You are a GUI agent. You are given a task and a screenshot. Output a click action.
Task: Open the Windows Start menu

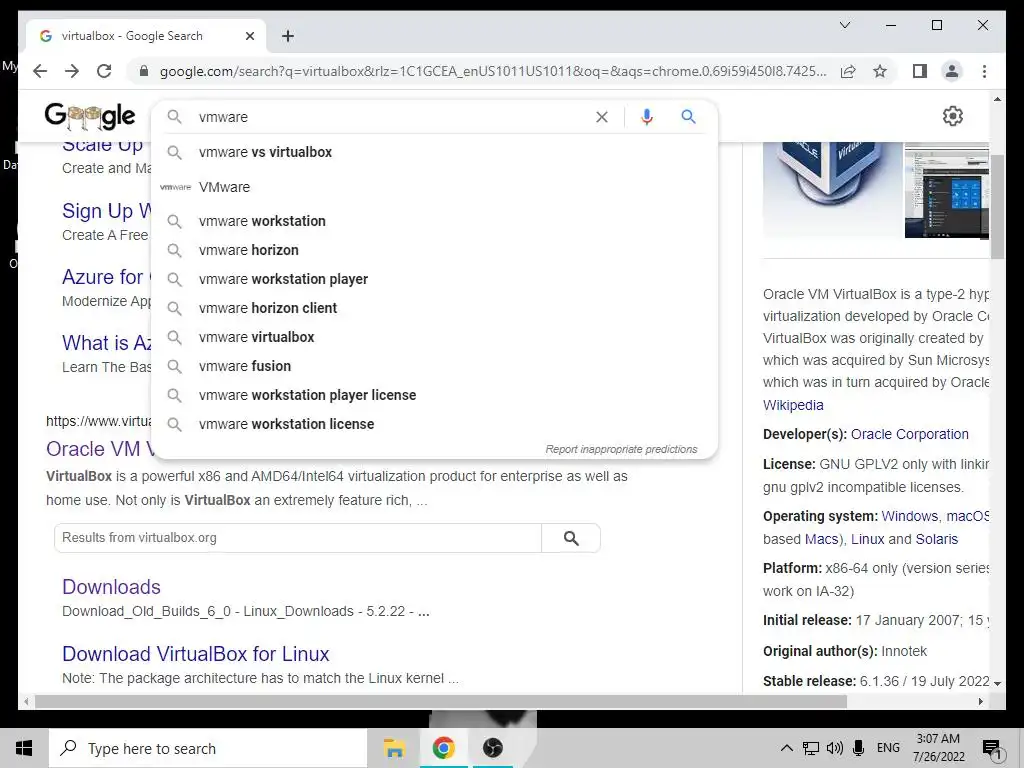click(x=24, y=748)
